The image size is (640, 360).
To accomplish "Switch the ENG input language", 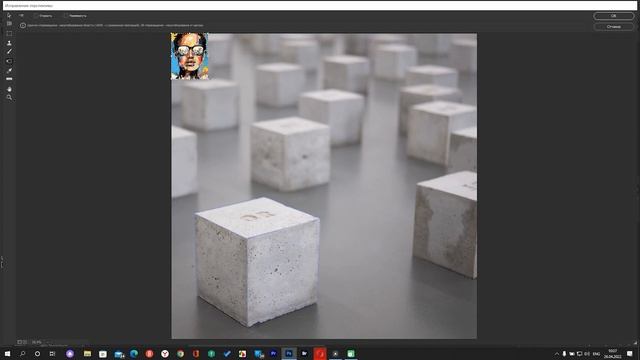I will (596, 354).
